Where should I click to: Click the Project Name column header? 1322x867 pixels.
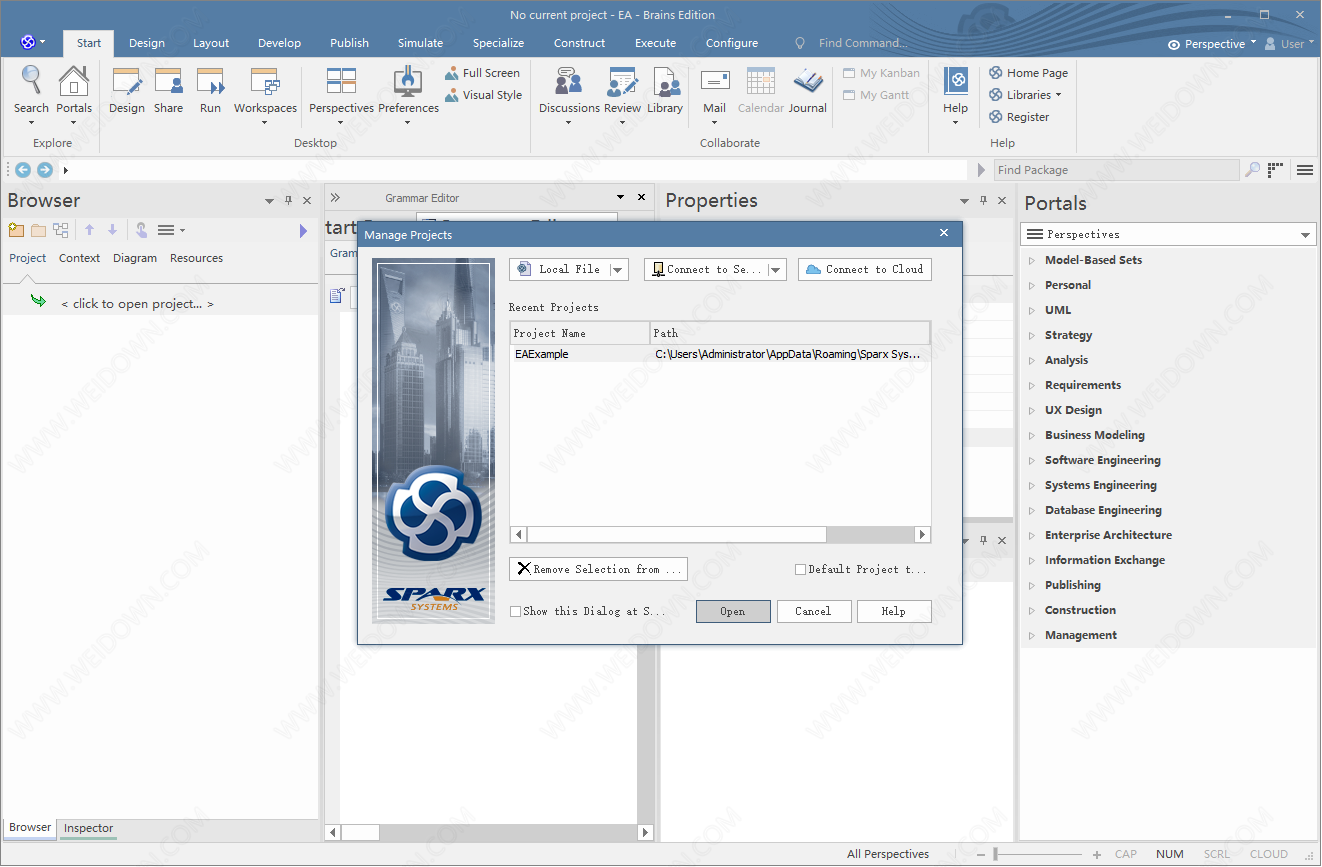pyautogui.click(x=580, y=333)
